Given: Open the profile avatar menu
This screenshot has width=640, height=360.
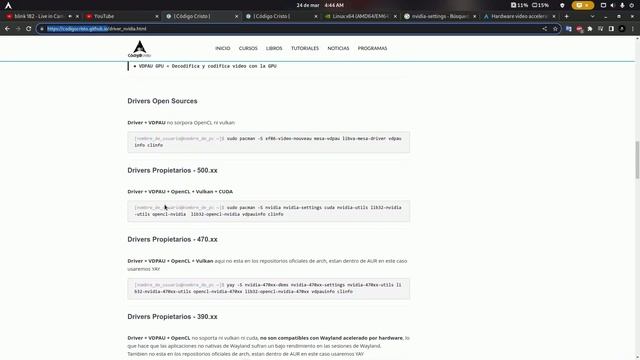Looking at the screenshot, I should coord(622,29).
